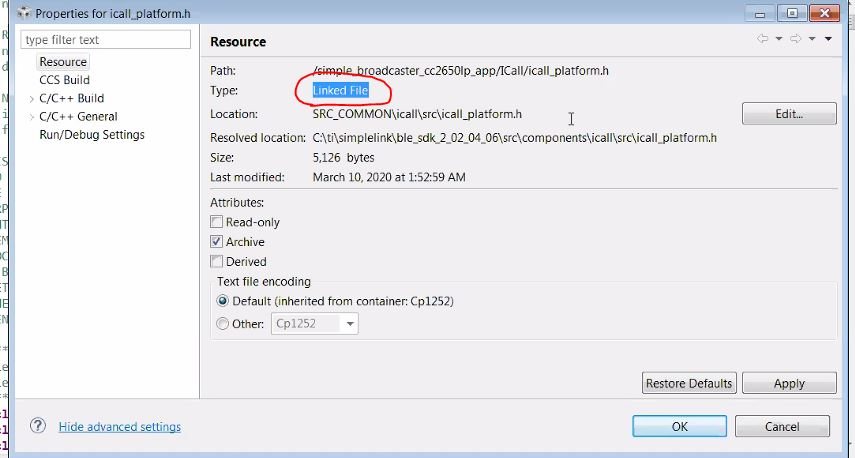855x458 pixels.
Task: Click the Back navigation arrow icon
Action: [x=763, y=39]
